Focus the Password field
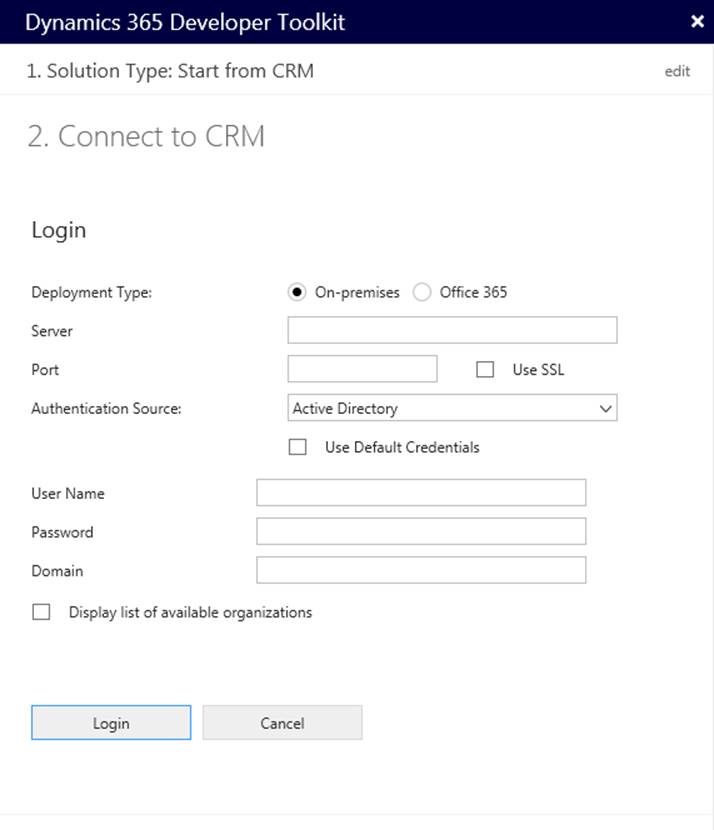 [x=421, y=531]
